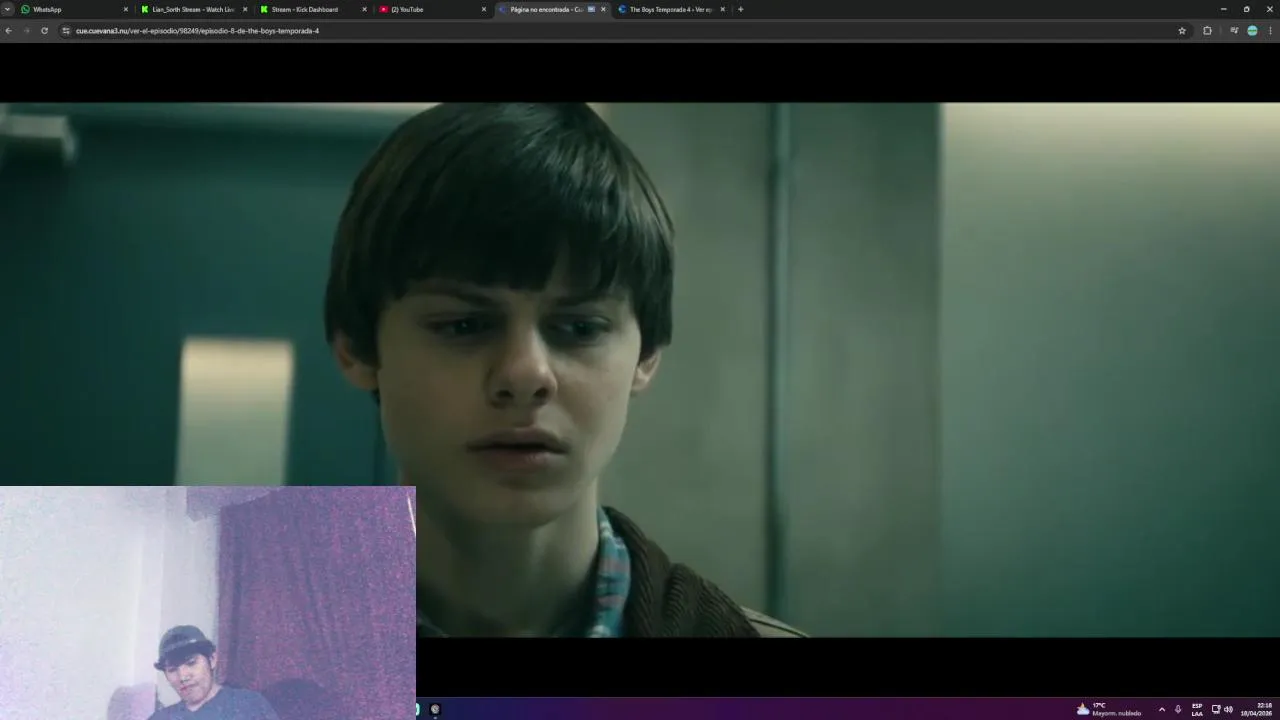Close The Boys Temporada 4 tab
The height and width of the screenshot is (720, 1280).
click(722, 9)
